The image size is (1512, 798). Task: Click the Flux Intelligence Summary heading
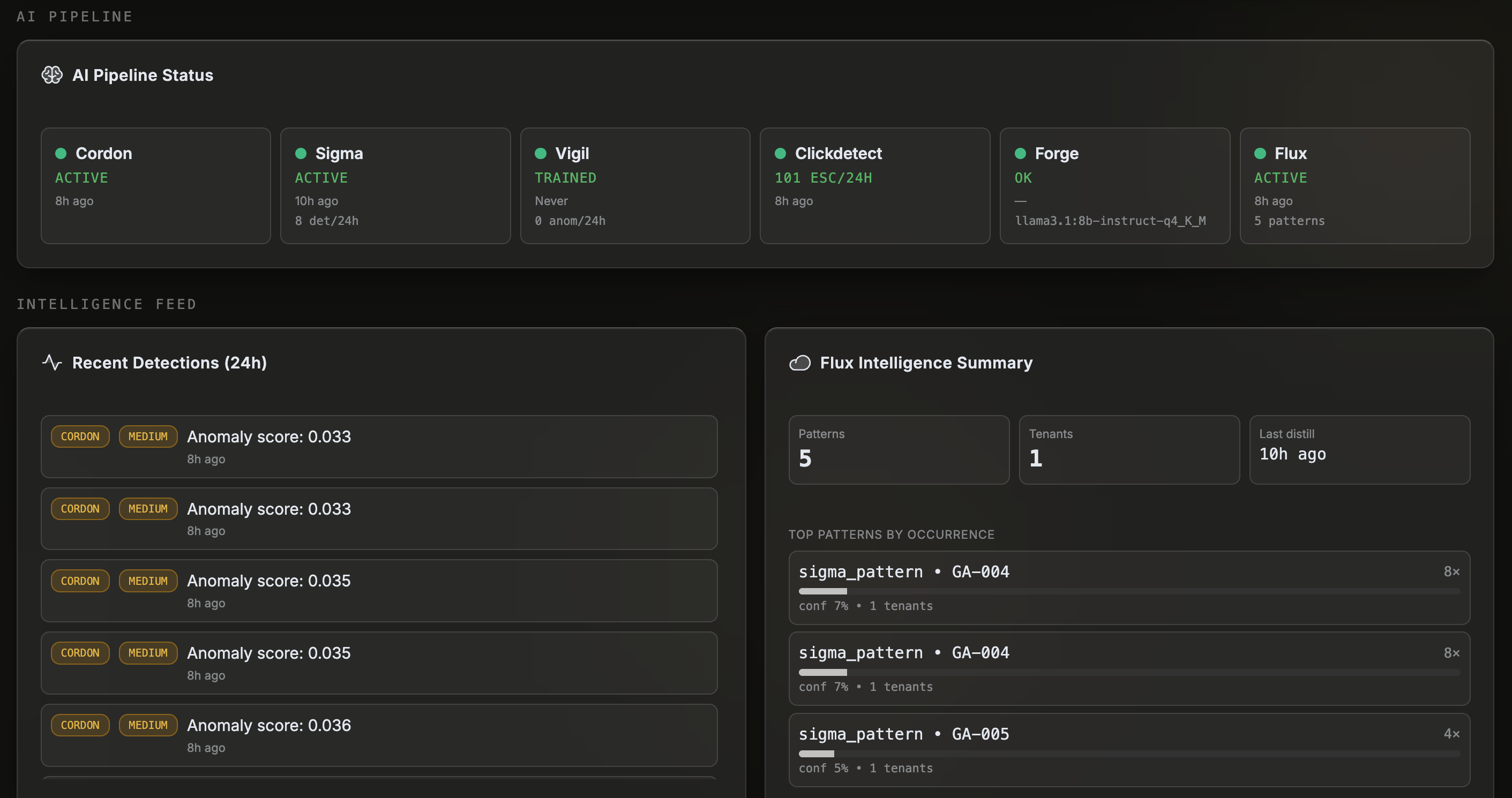(926, 363)
